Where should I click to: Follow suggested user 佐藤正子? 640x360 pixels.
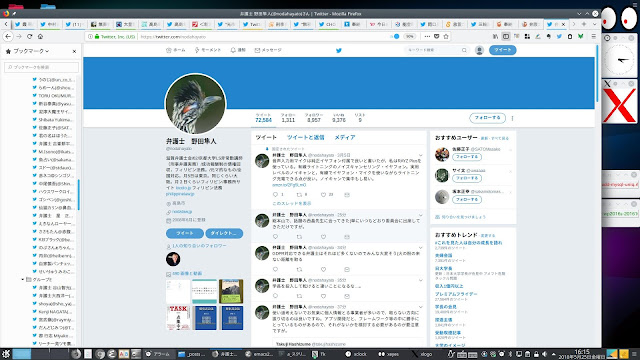pyautogui.click(x=467, y=157)
